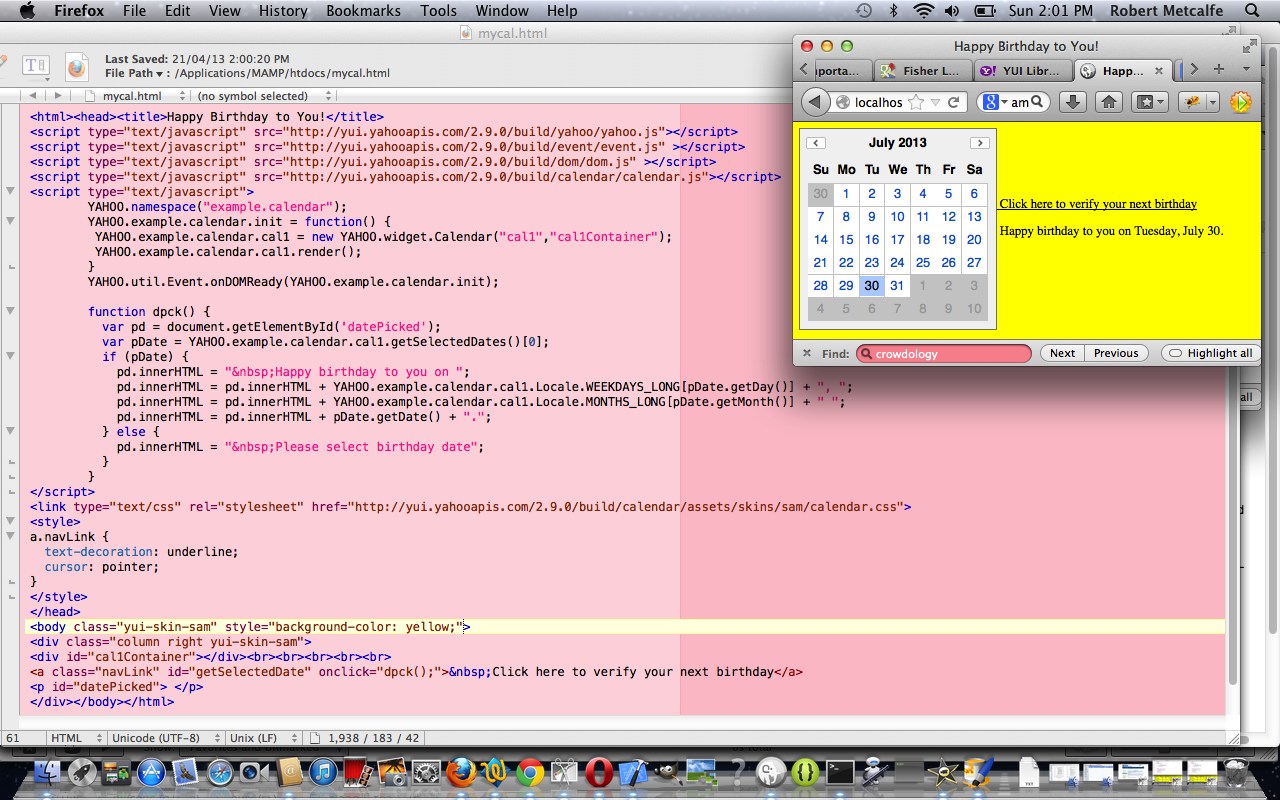This screenshot has width=1280, height=800.
Task: Open Spotlight search in menu bar
Action: click(x=1252, y=11)
